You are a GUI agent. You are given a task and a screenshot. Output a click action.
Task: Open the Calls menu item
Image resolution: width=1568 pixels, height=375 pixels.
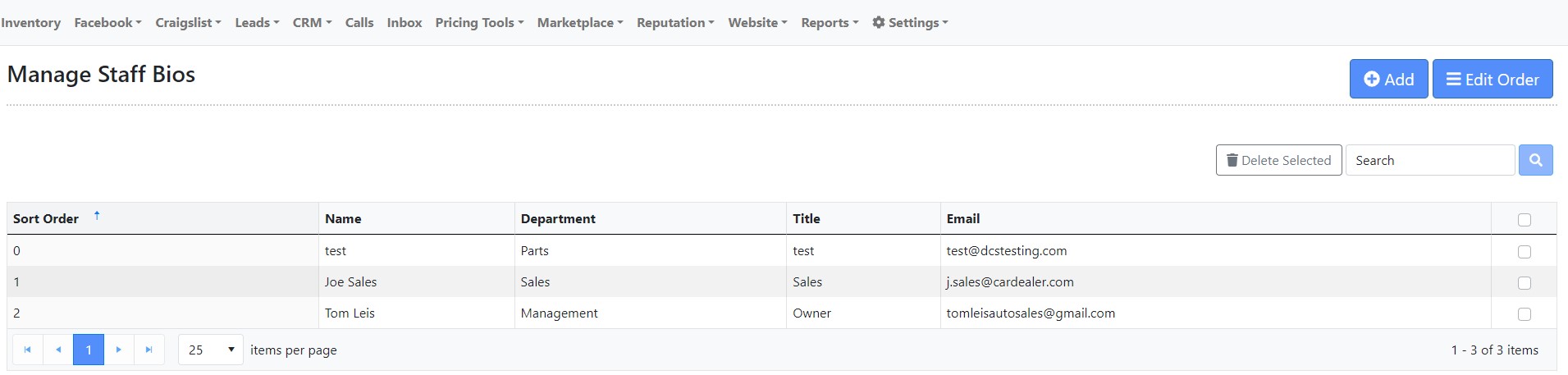359,22
